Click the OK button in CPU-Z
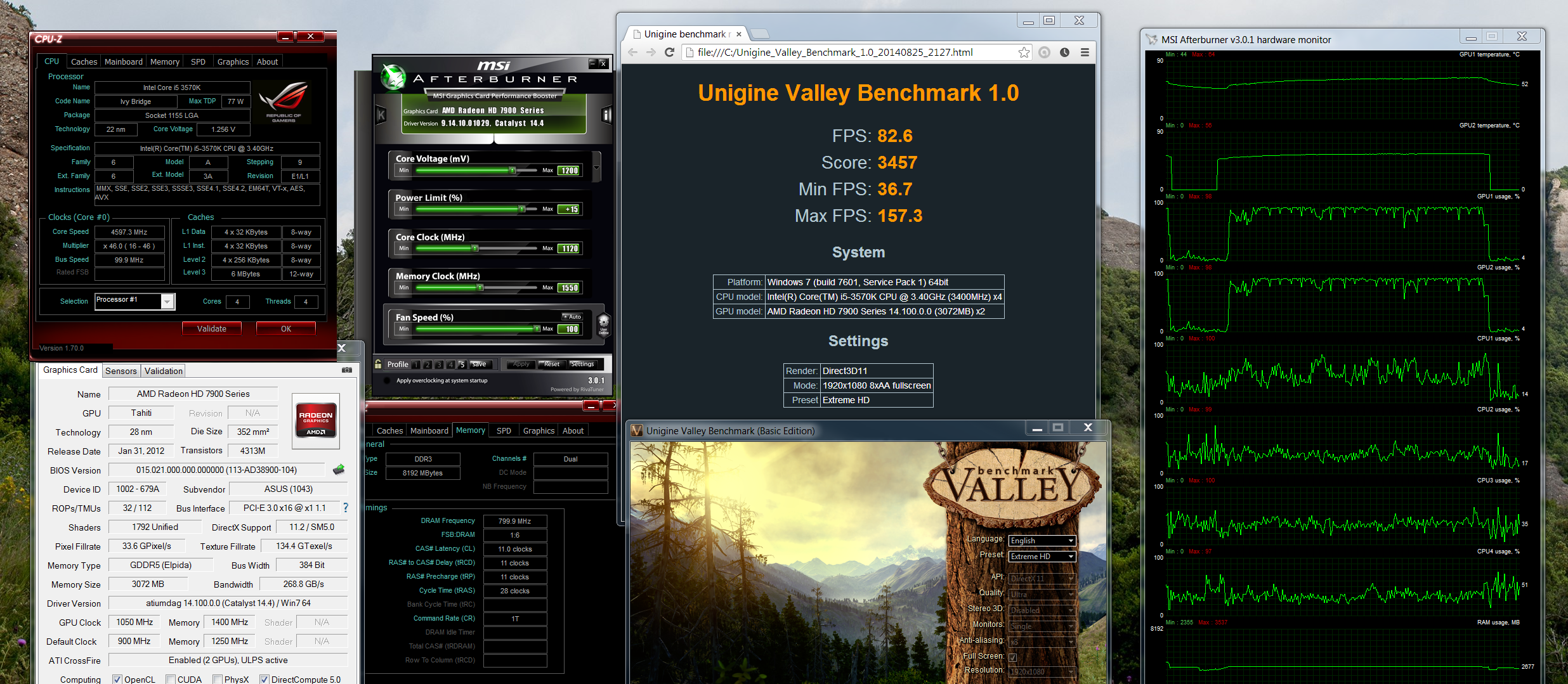 (x=286, y=328)
